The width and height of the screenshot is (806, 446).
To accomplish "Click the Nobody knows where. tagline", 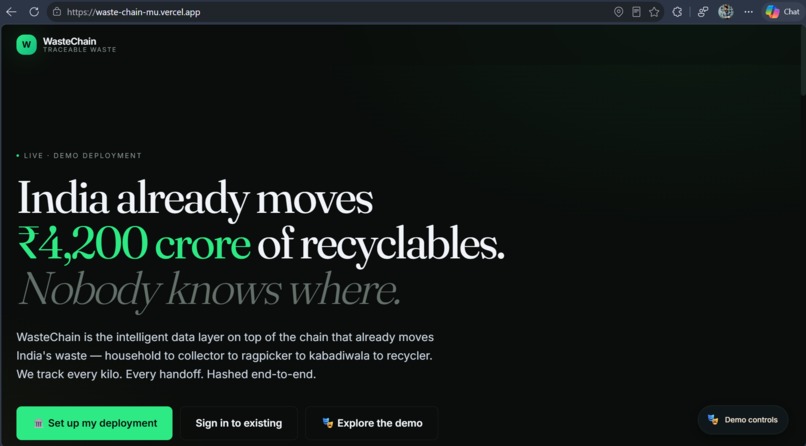I will (209, 290).
